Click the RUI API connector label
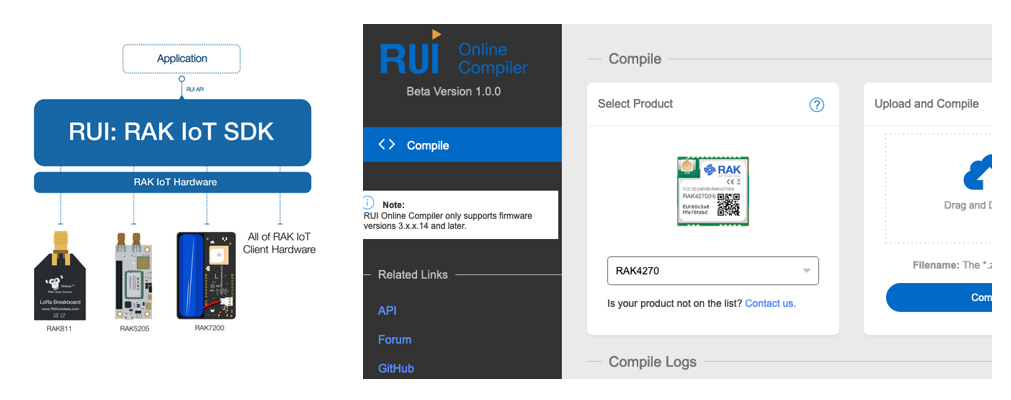Image resolution: width=1011 pixels, height=400 pixels. [195, 89]
